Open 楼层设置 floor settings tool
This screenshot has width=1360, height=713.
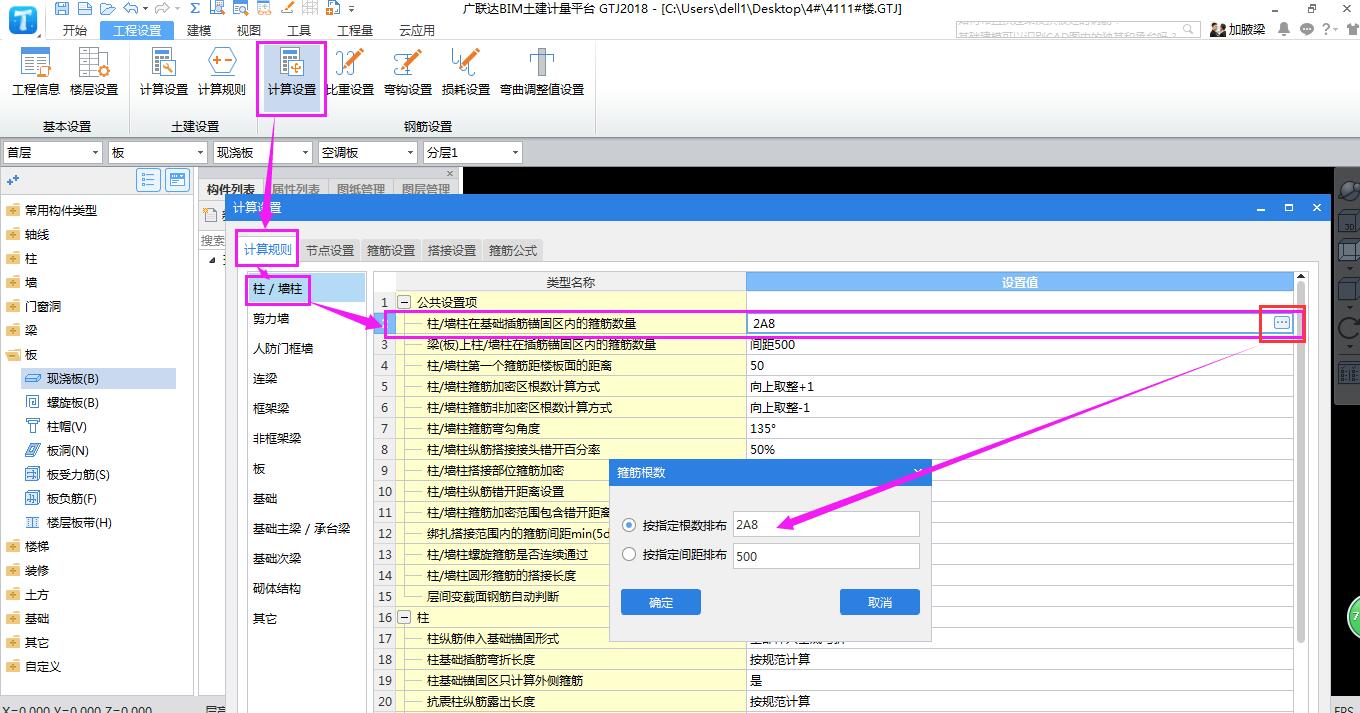tap(94, 72)
